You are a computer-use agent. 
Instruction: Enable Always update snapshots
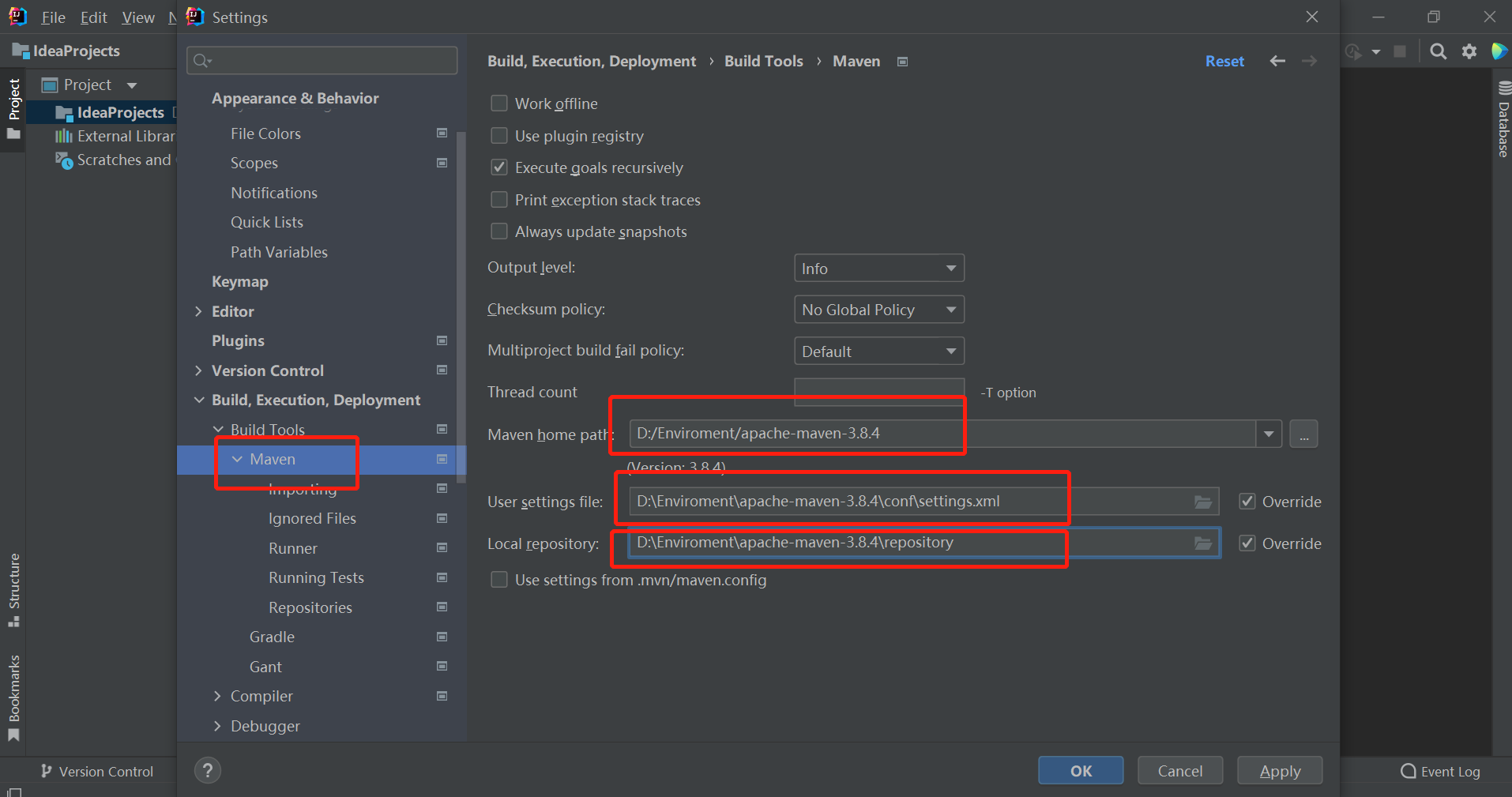pos(499,231)
